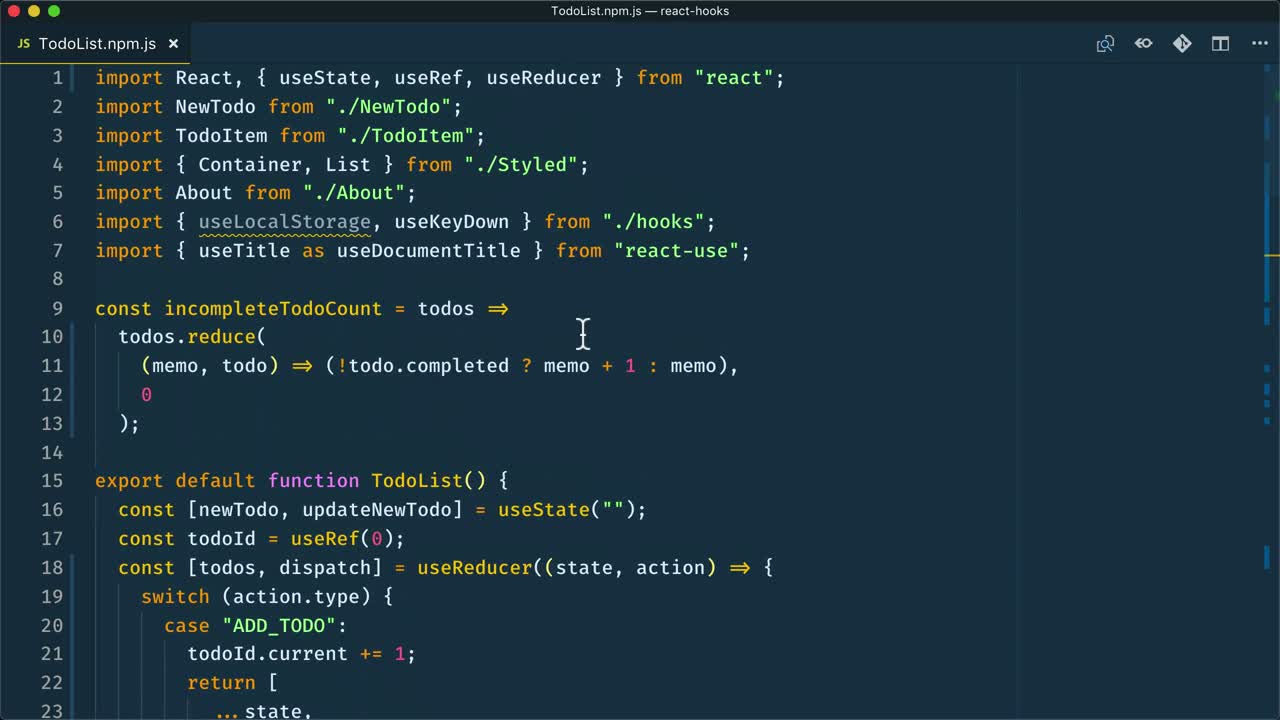
Task: Click the "react-use" module string
Action: (x=676, y=251)
